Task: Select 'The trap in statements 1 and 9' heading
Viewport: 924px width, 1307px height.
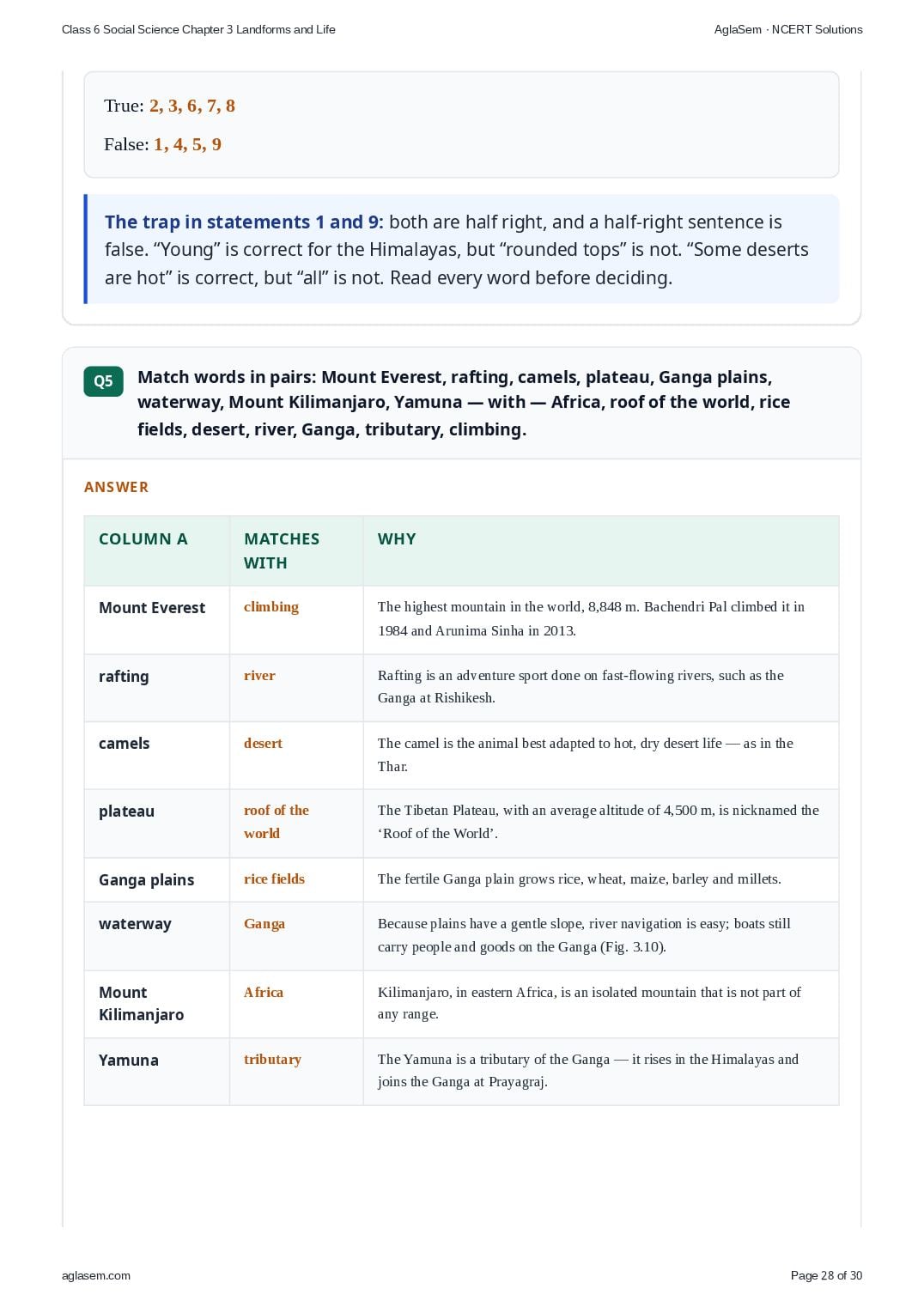Action: click(x=244, y=222)
